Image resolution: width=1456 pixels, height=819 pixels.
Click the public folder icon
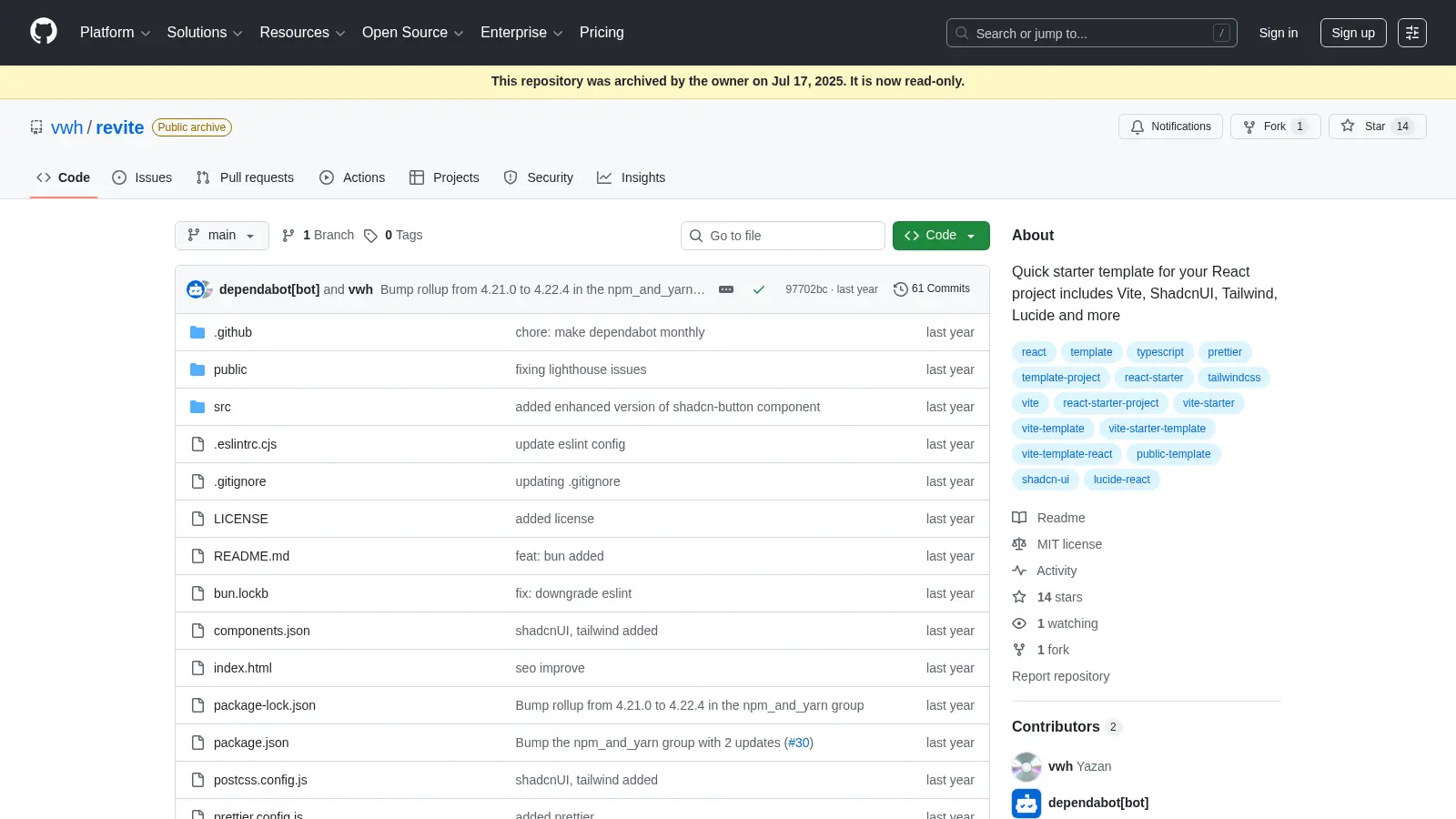pyautogui.click(x=197, y=369)
